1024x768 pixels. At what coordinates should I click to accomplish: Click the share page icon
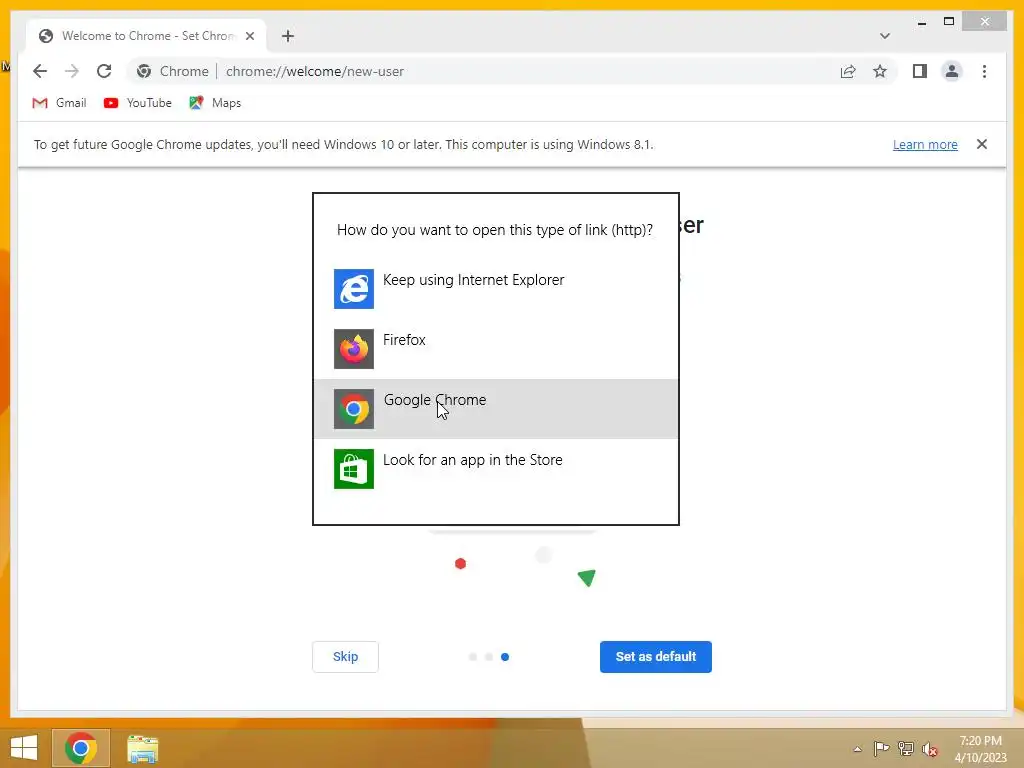coord(848,71)
